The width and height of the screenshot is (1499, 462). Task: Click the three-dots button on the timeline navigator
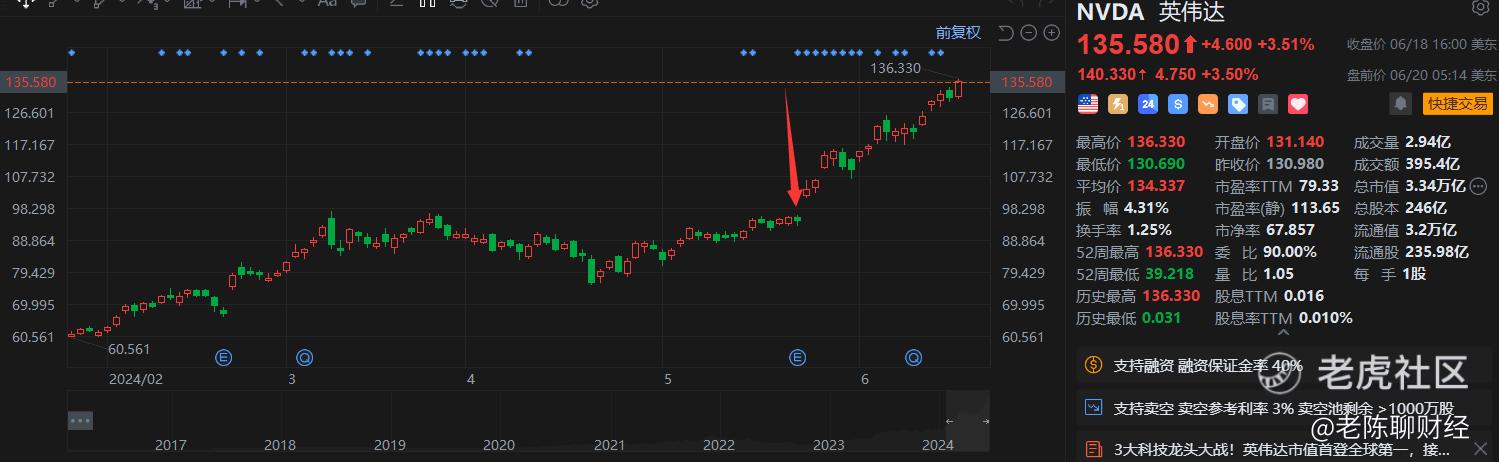(x=80, y=421)
